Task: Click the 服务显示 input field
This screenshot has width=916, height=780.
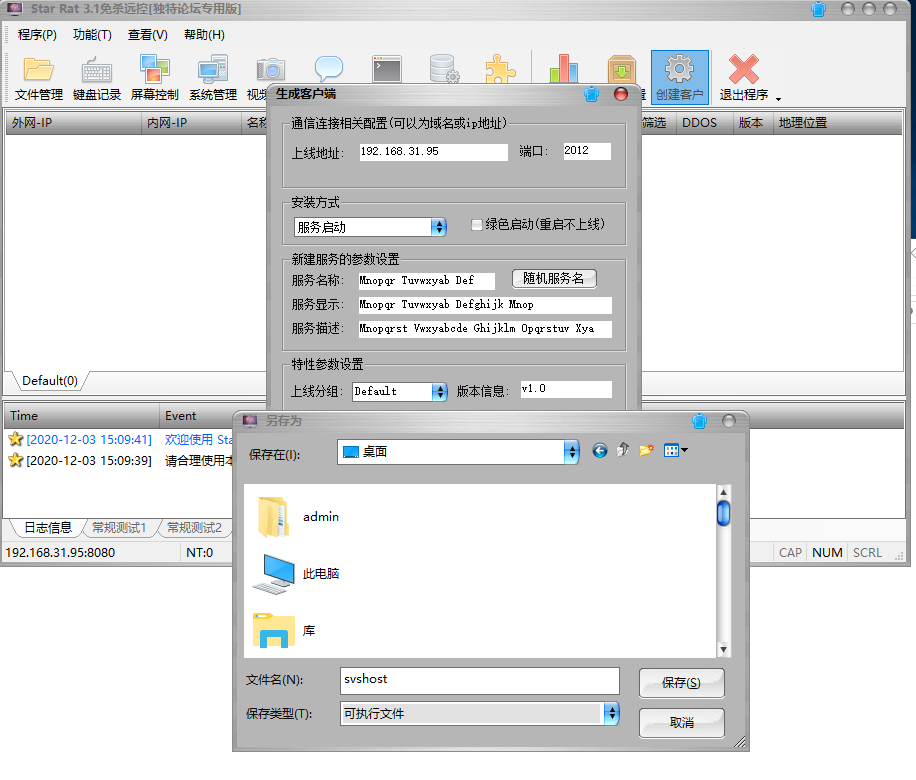Action: click(485, 304)
